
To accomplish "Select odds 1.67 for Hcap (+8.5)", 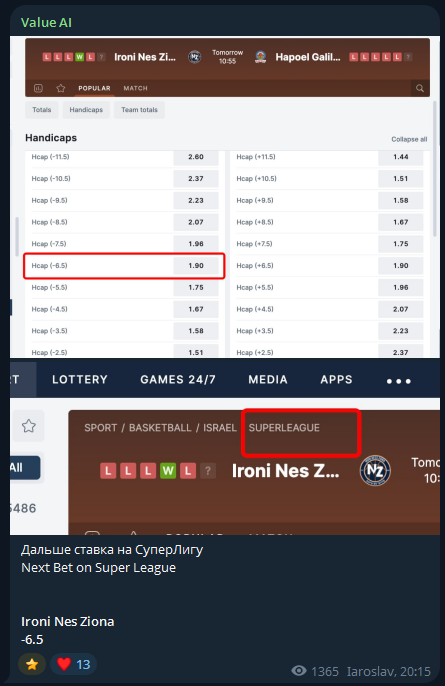I will 401,222.
